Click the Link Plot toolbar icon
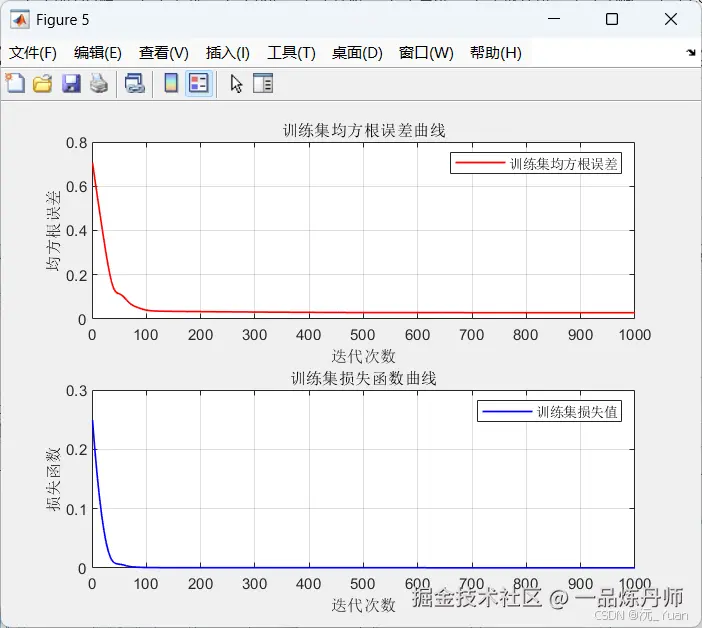Screen dimensions: 702x628 tap(134, 83)
